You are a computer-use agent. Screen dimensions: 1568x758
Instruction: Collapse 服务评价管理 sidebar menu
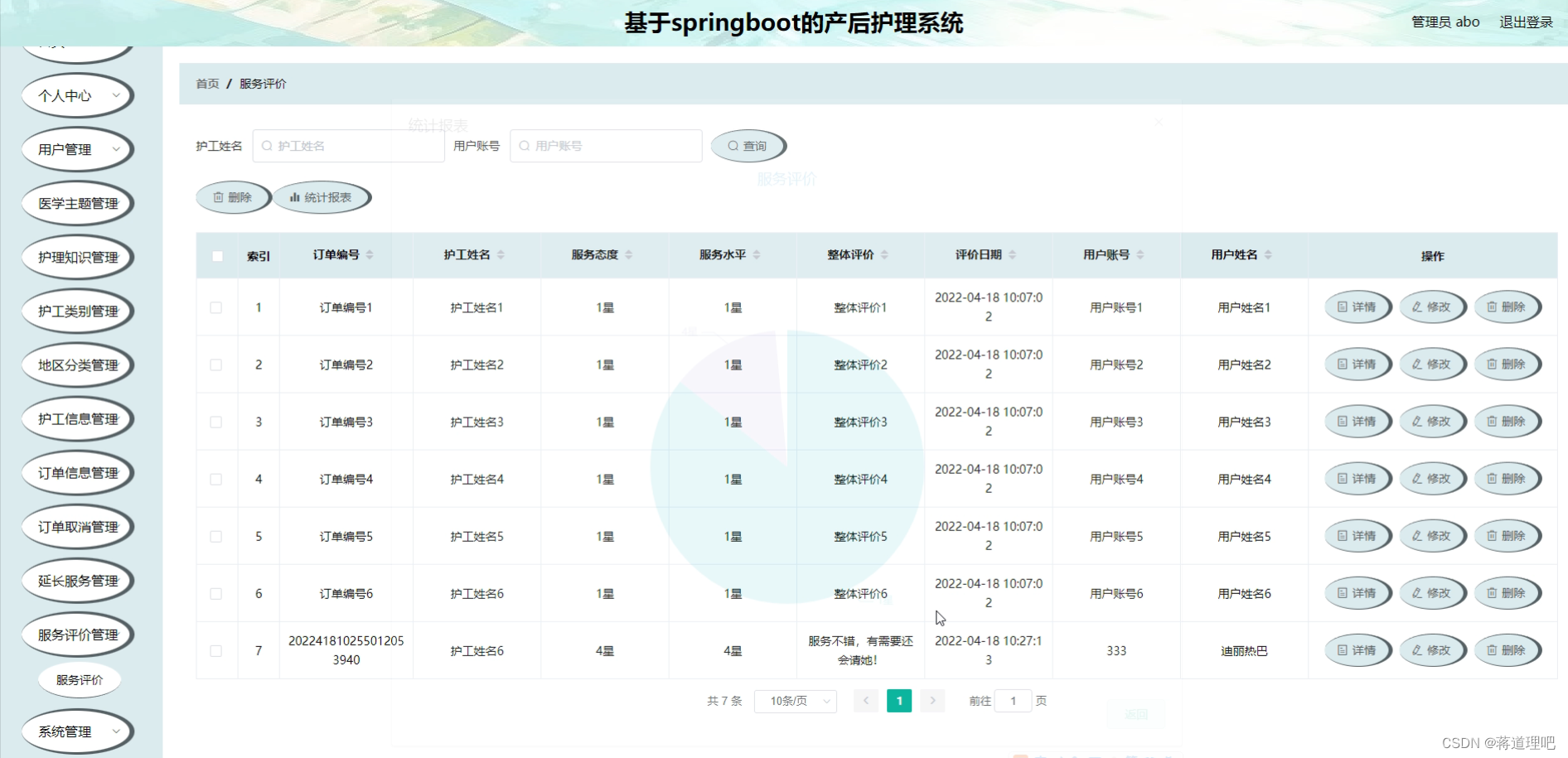coord(77,635)
